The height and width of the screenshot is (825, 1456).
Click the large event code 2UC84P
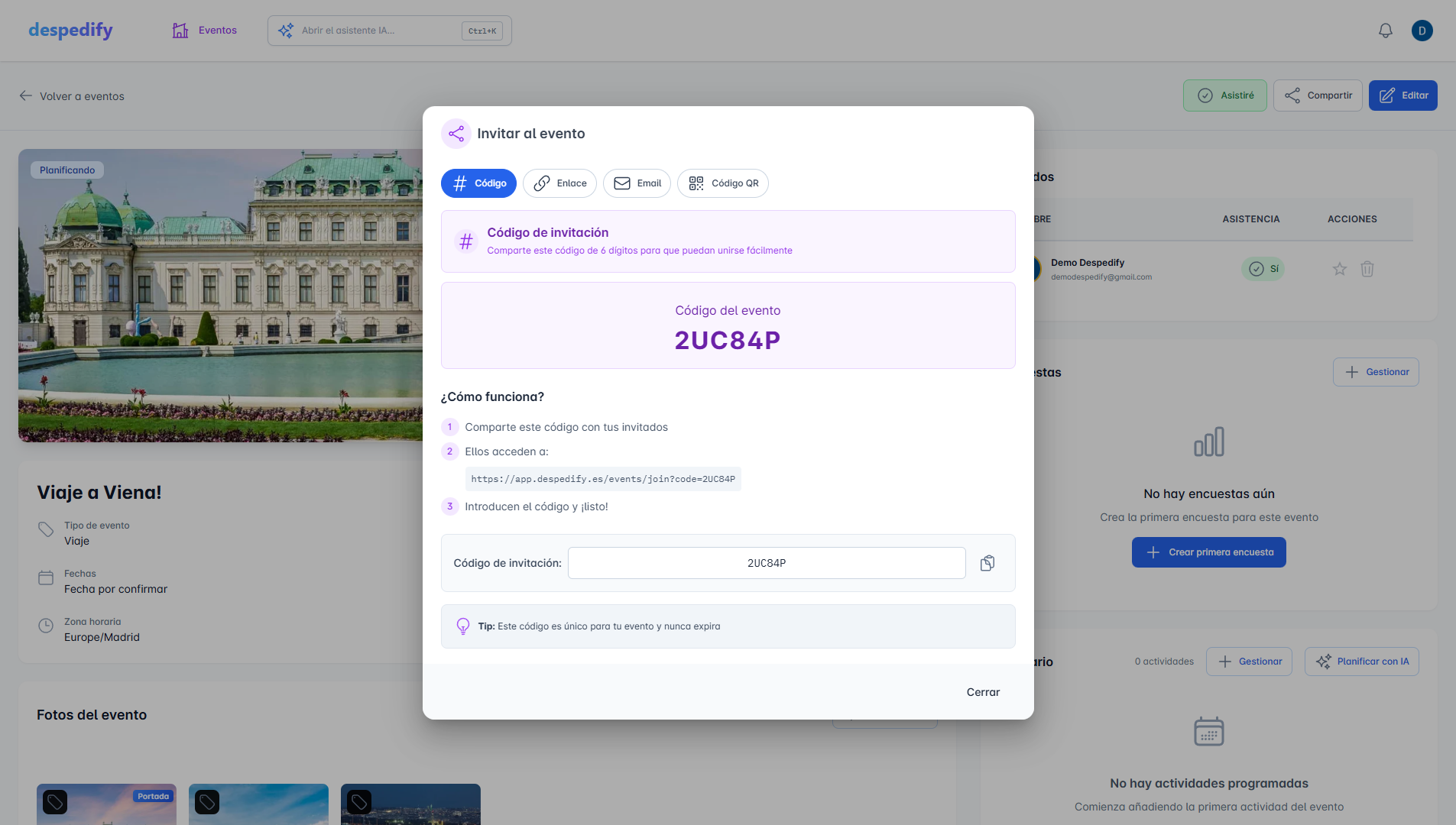coord(728,341)
